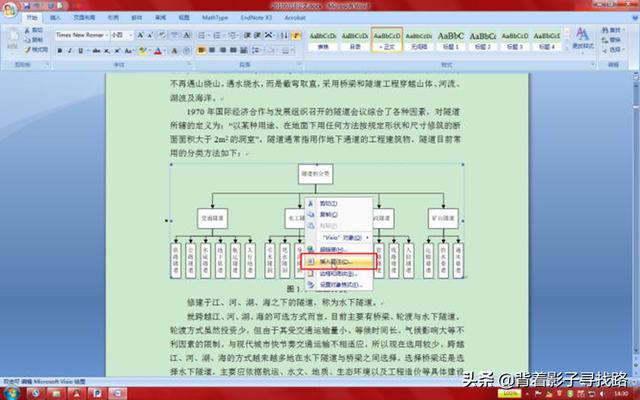The image size is (640, 400).
Task: Open the Acrobat ribbon tab
Action: [x=295, y=18]
